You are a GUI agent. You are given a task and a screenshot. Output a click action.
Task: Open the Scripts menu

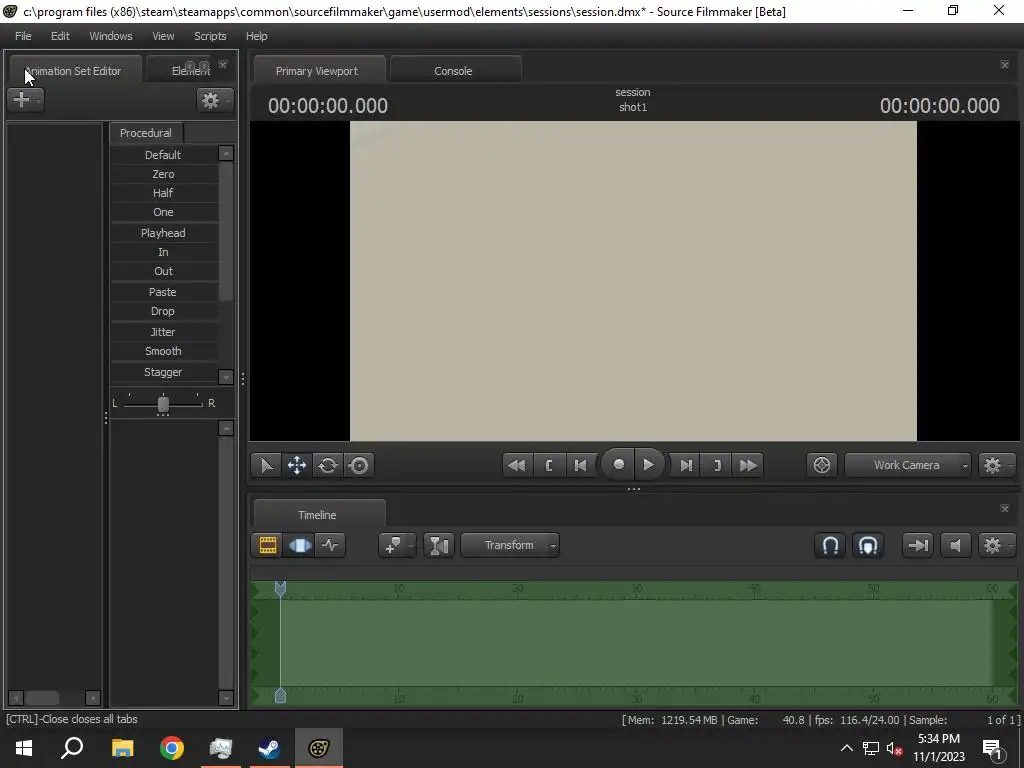[210, 36]
